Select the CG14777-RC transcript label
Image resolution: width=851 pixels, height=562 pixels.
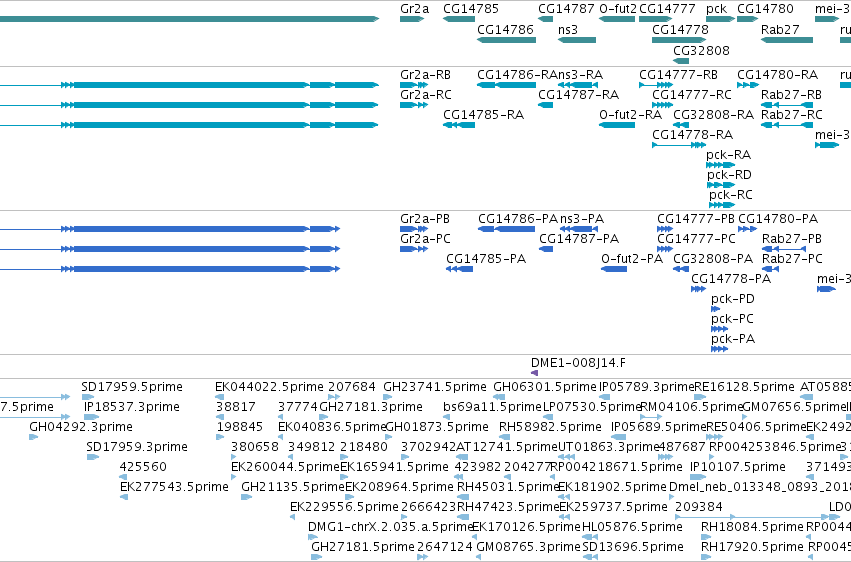coord(692,95)
